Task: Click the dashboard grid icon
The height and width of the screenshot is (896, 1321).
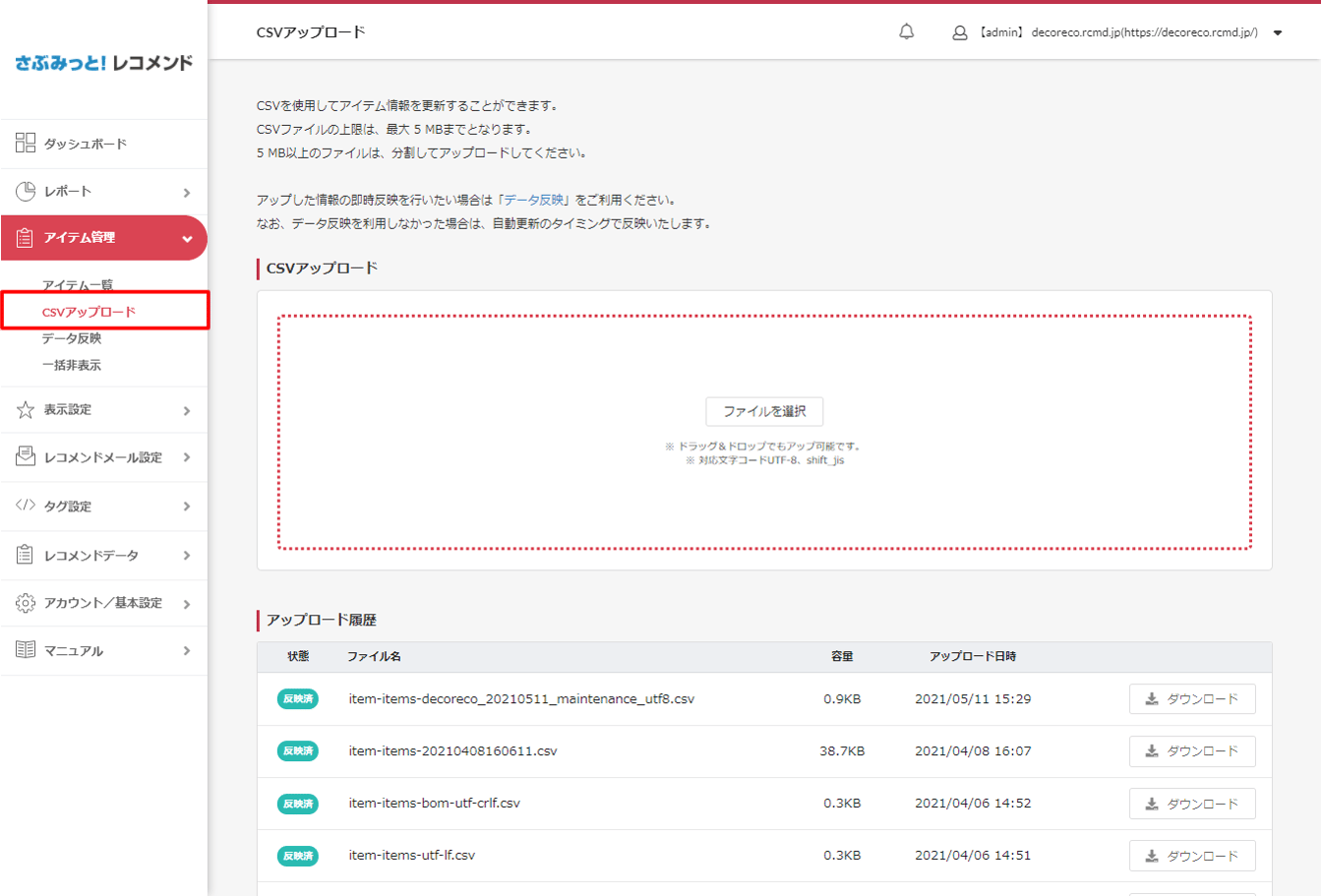Action: tap(26, 144)
